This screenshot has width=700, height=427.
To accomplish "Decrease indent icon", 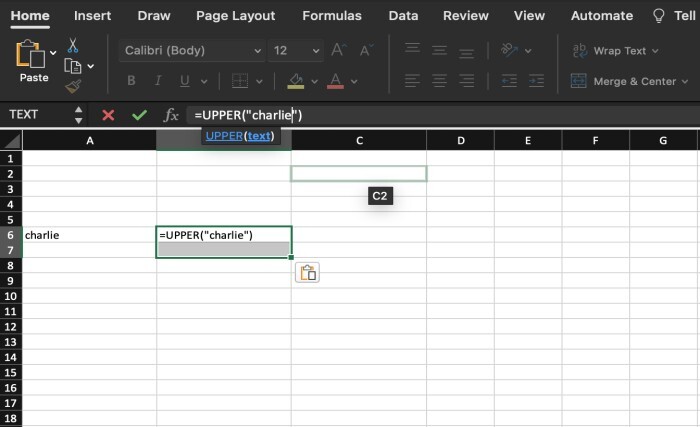I will [509, 81].
